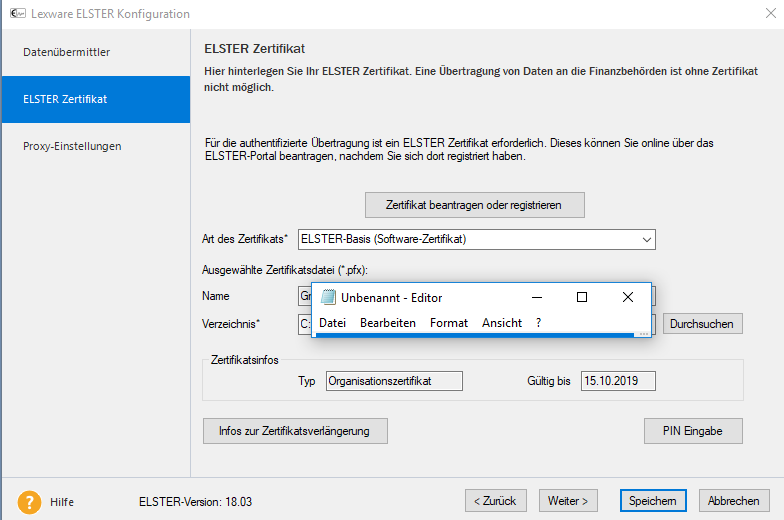Click the Verzeichnis input field
The image size is (784, 520).
304,324
